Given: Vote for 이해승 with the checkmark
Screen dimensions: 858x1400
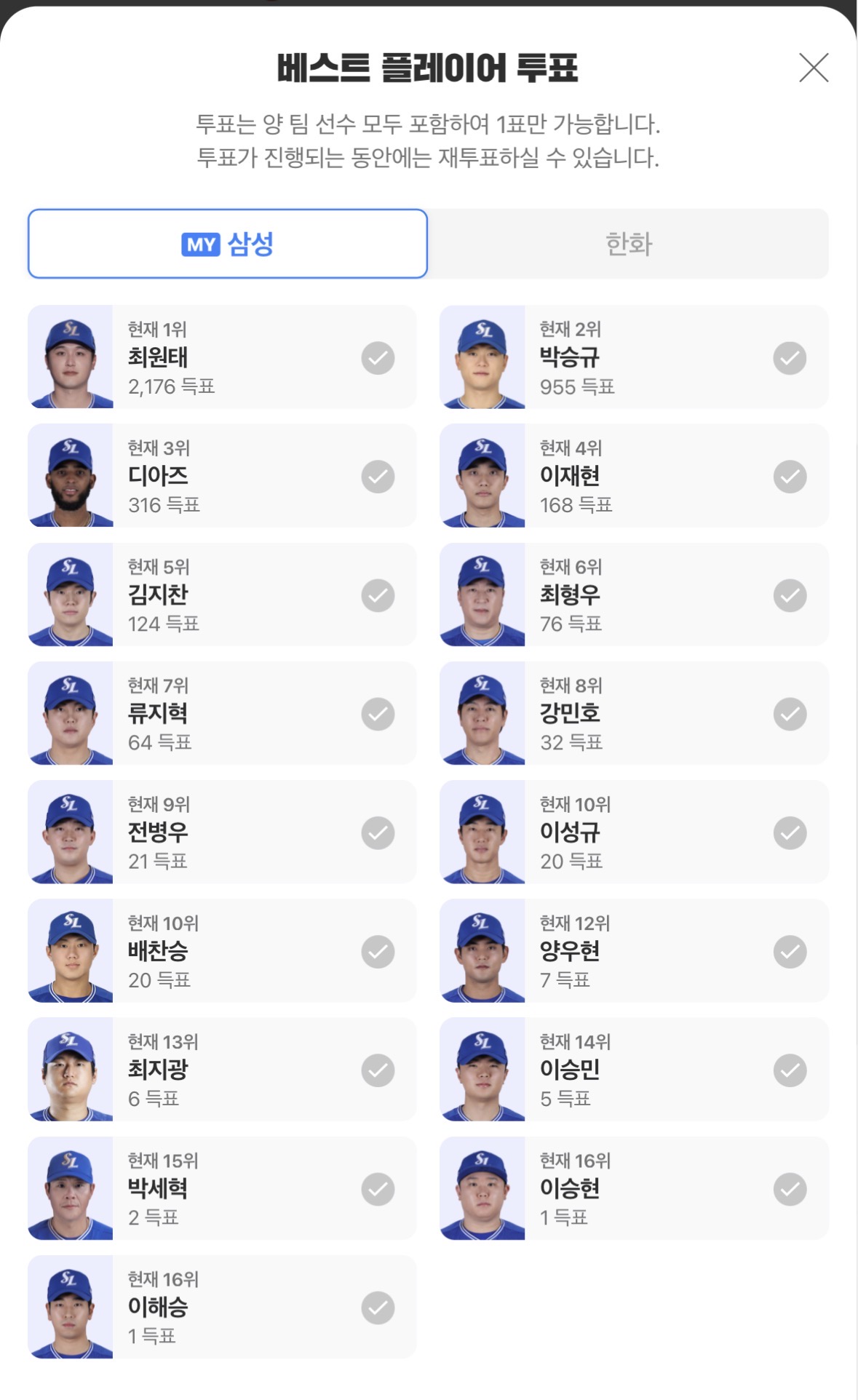Looking at the screenshot, I should pos(378,1308).
